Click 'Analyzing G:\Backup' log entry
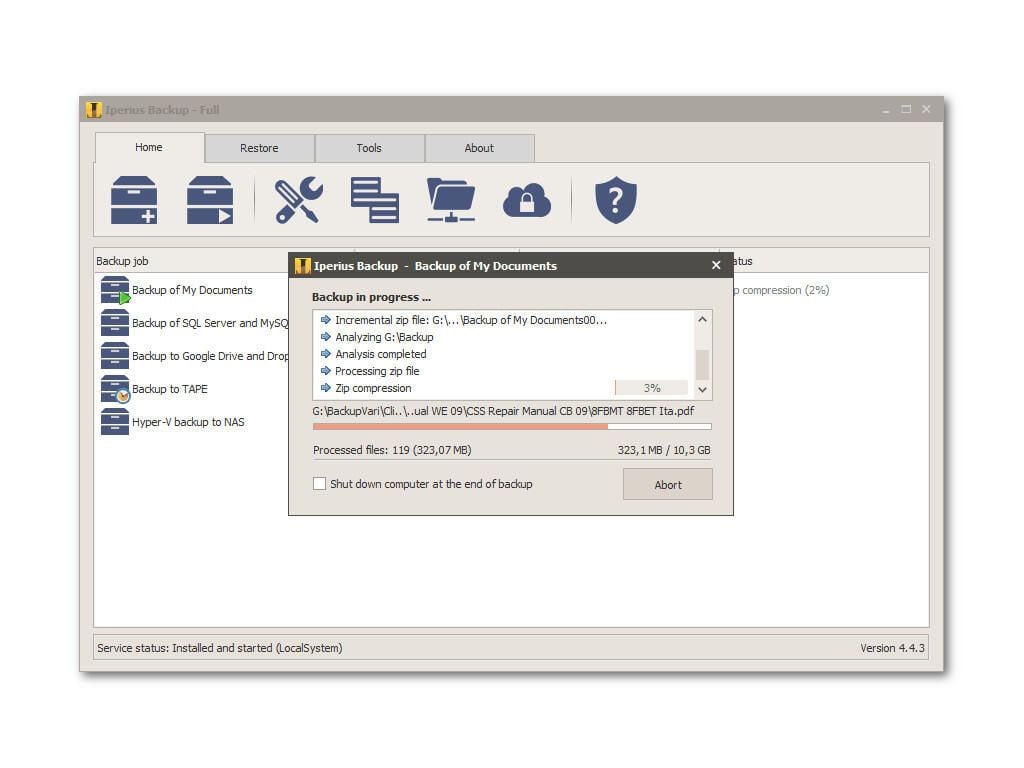Viewport: 1024px width, 768px height. [x=384, y=337]
